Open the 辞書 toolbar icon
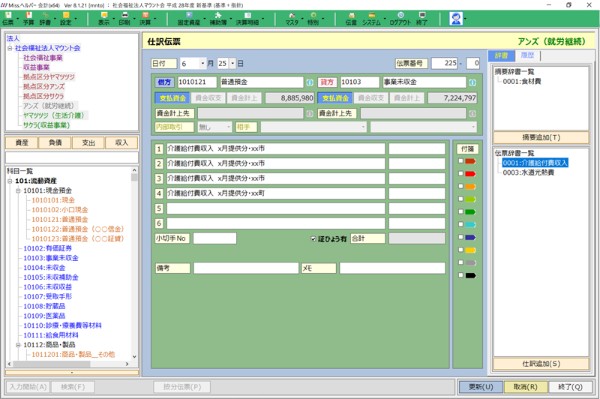 pyautogui.click(x=45, y=18)
